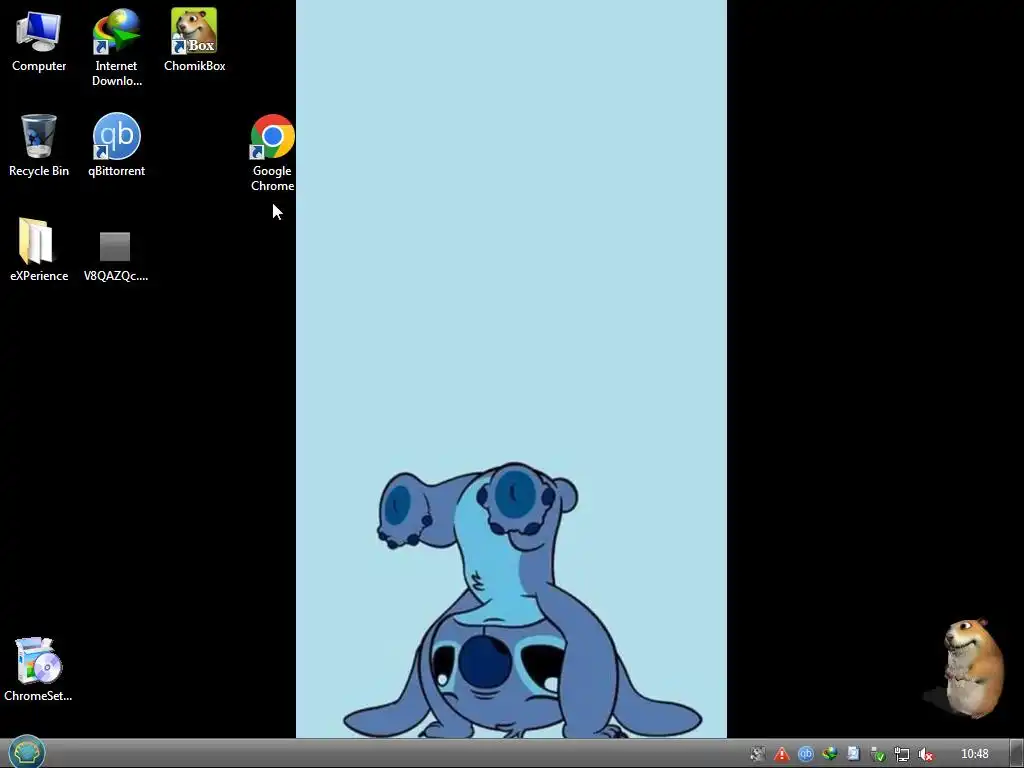
Task: Click the taskbar clock showing 10:48
Action: point(974,754)
